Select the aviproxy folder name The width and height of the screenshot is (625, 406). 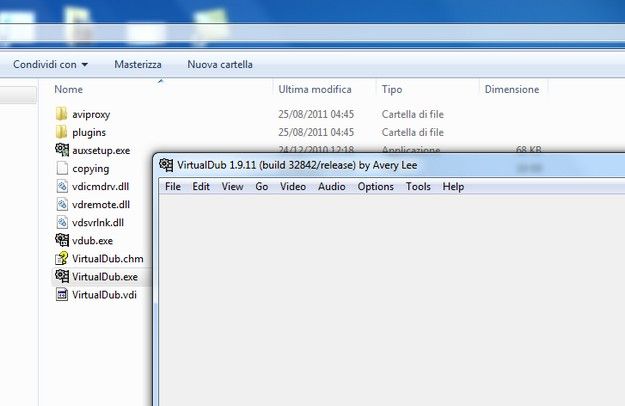tap(91, 114)
